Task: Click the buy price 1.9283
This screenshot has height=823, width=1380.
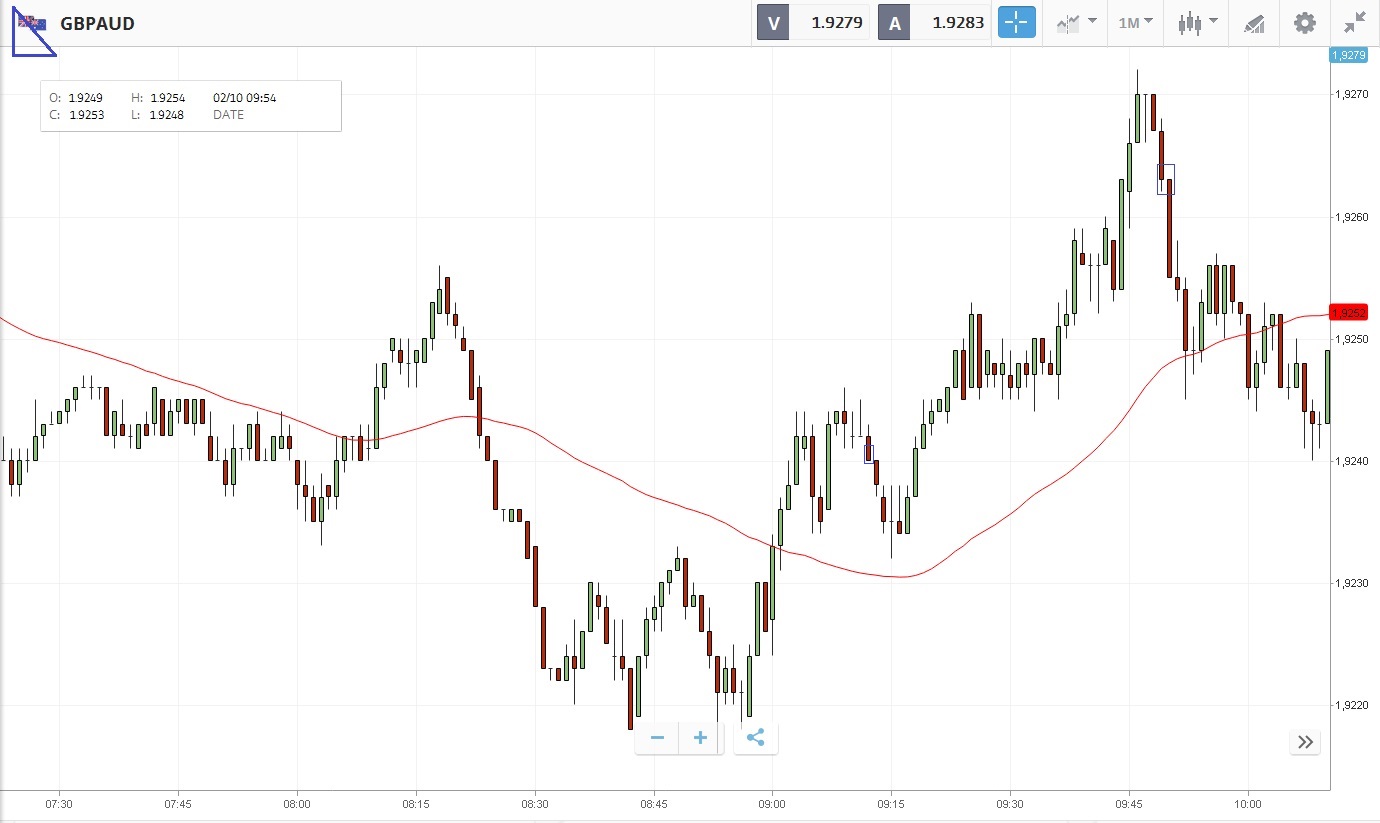Action: point(957,23)
